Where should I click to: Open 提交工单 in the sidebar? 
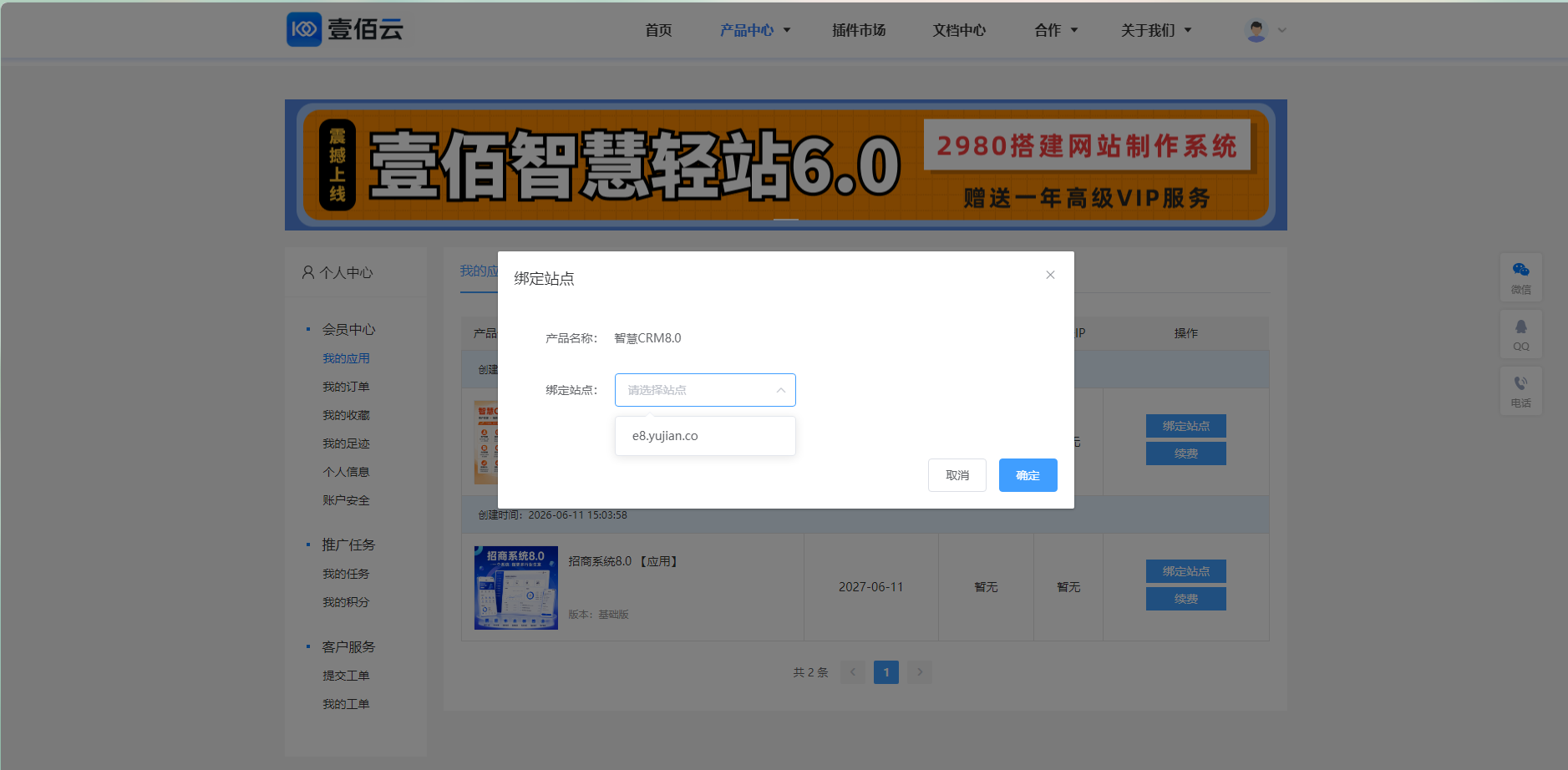pos(346,676)
